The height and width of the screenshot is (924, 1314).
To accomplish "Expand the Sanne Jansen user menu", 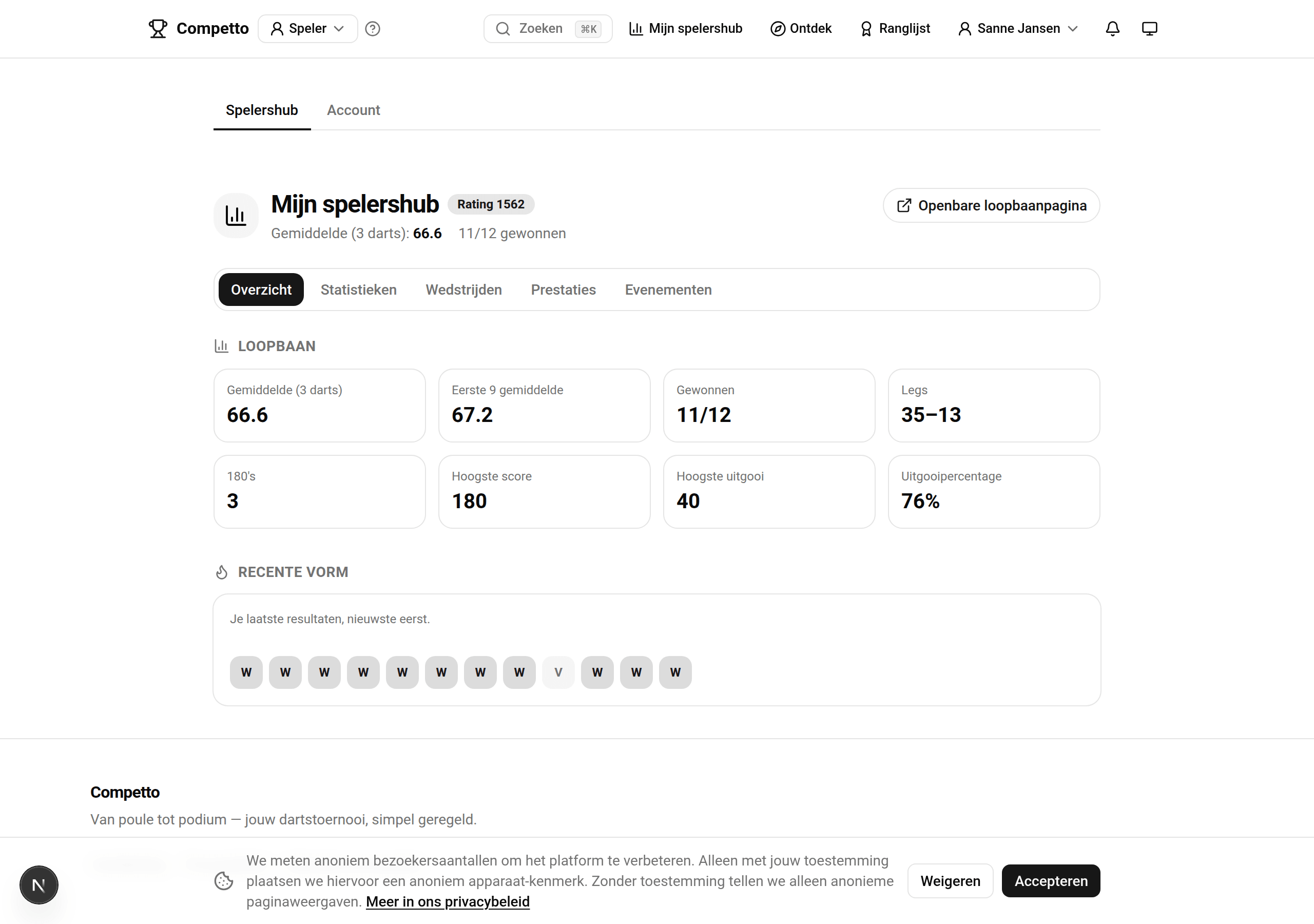I will point(1018,29).
